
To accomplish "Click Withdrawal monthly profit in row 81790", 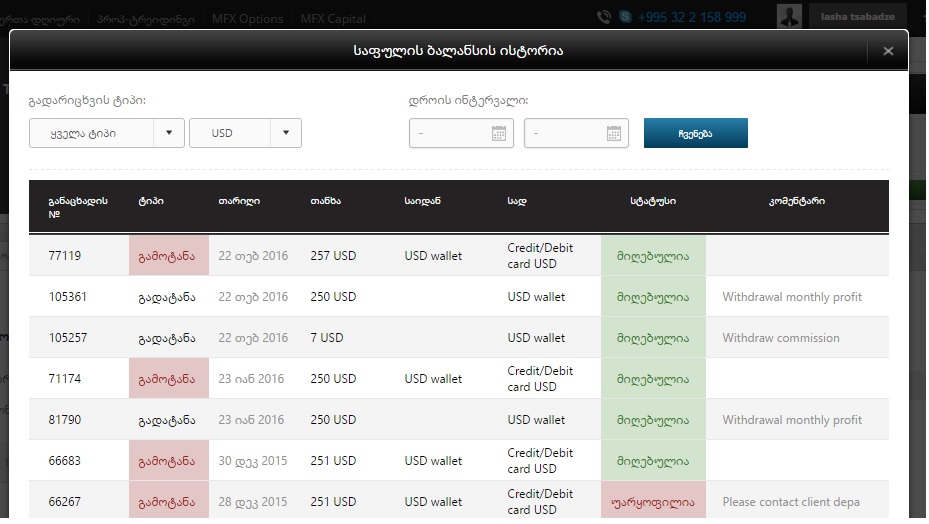I will pyautogui.click(x=792, y=419).
